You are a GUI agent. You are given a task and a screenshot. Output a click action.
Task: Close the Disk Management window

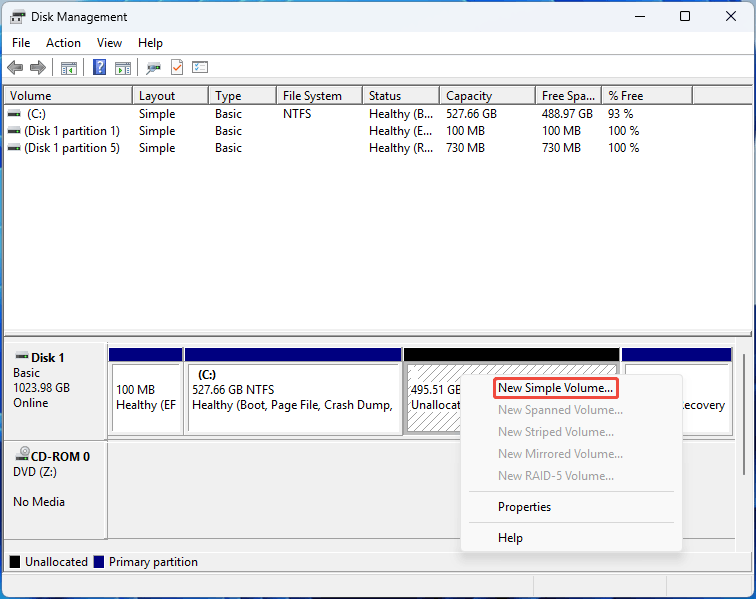pos(730,16)
